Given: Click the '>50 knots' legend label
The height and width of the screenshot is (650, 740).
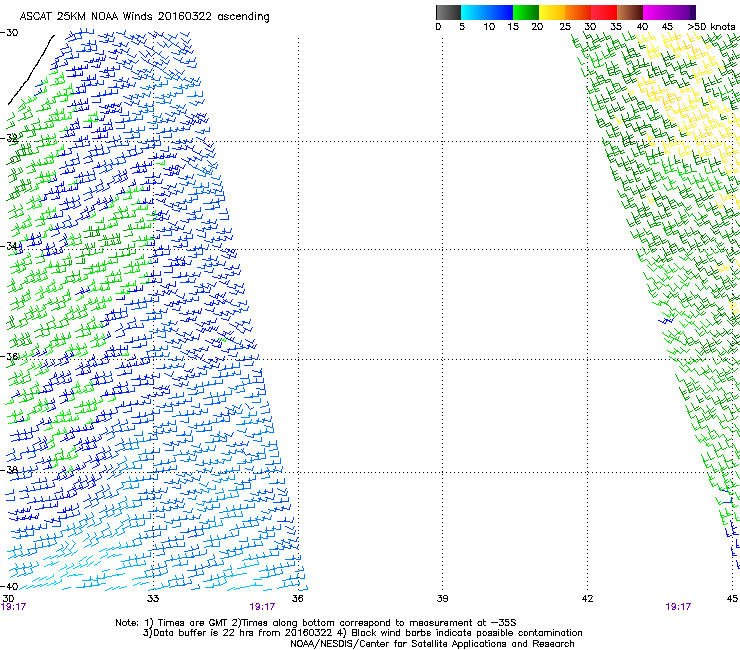Looking at the screenshot, I should click(711, 27).
